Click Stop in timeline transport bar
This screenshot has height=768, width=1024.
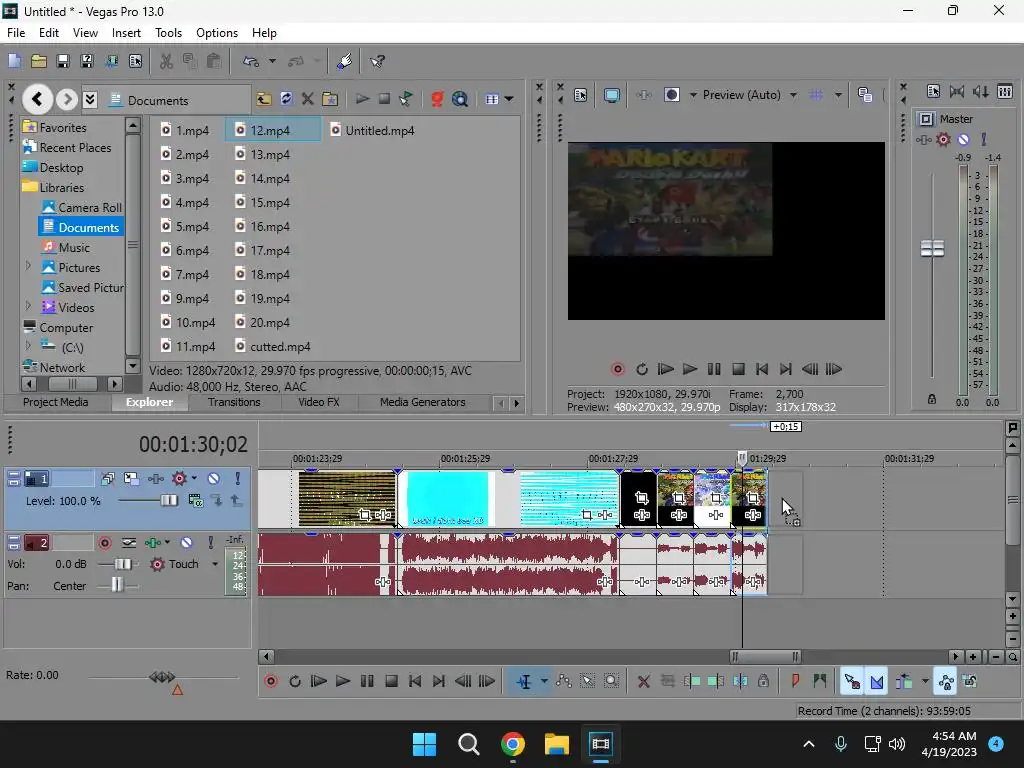pos(391,681)
